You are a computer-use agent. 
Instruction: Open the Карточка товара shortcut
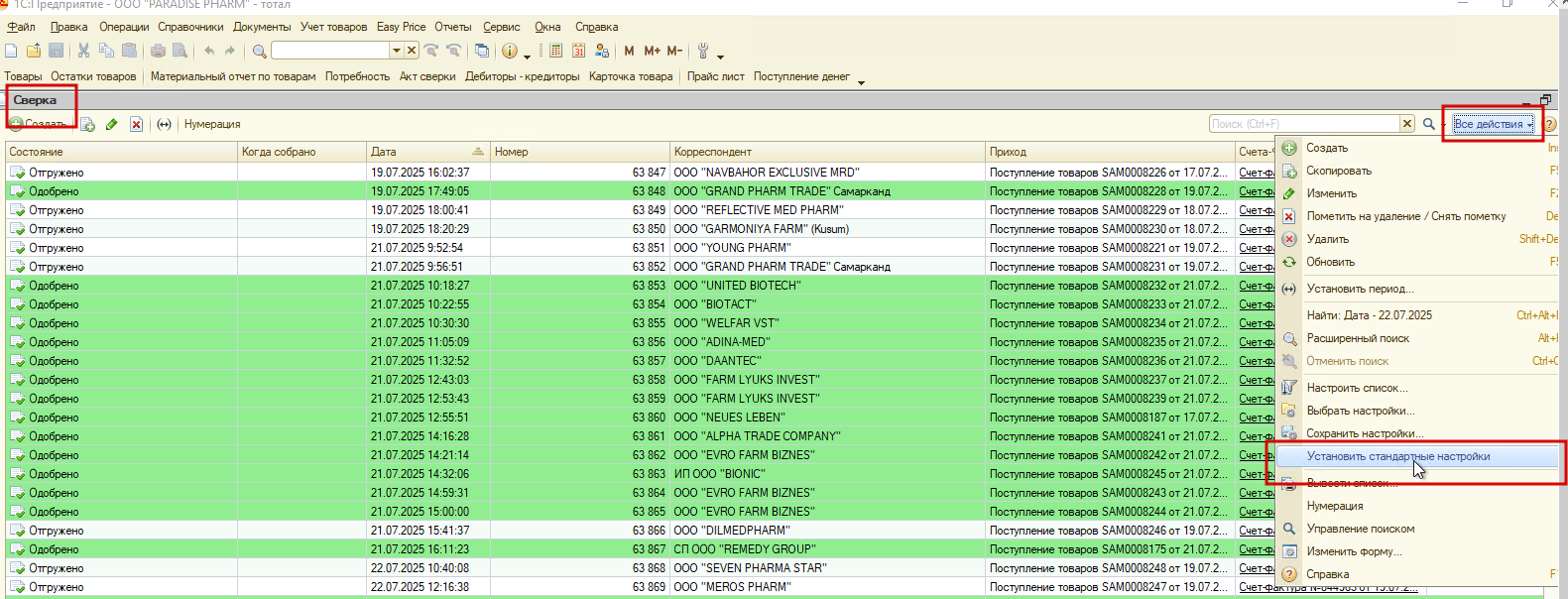click(631, 76)
